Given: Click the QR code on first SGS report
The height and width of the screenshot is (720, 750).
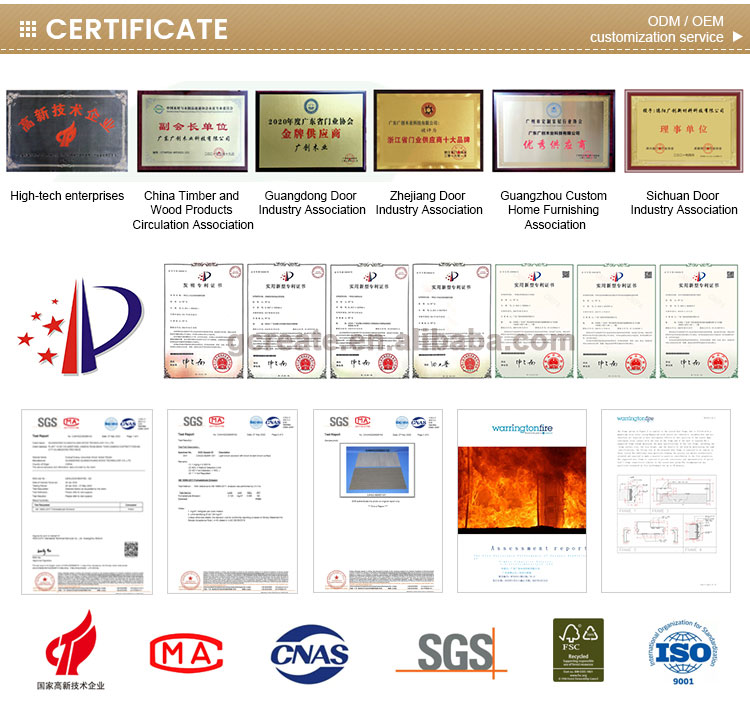Looking at the screenshot, I should tap(131, 549).
